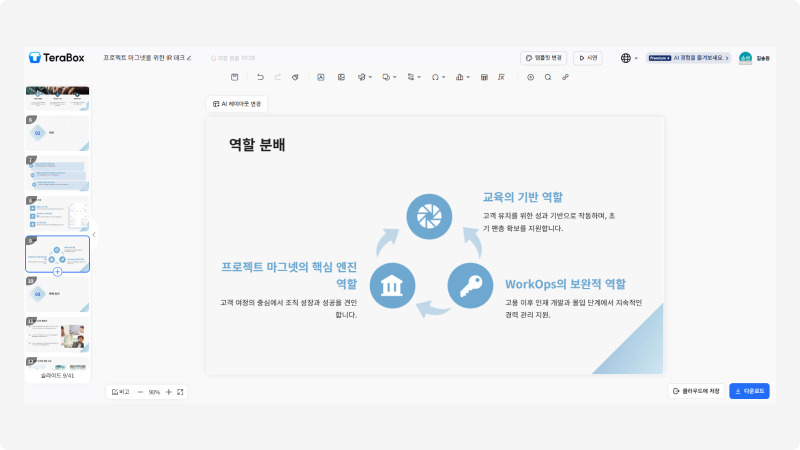Start slideshow with 시연 button

pyautogui.click(x=588, y=58)
